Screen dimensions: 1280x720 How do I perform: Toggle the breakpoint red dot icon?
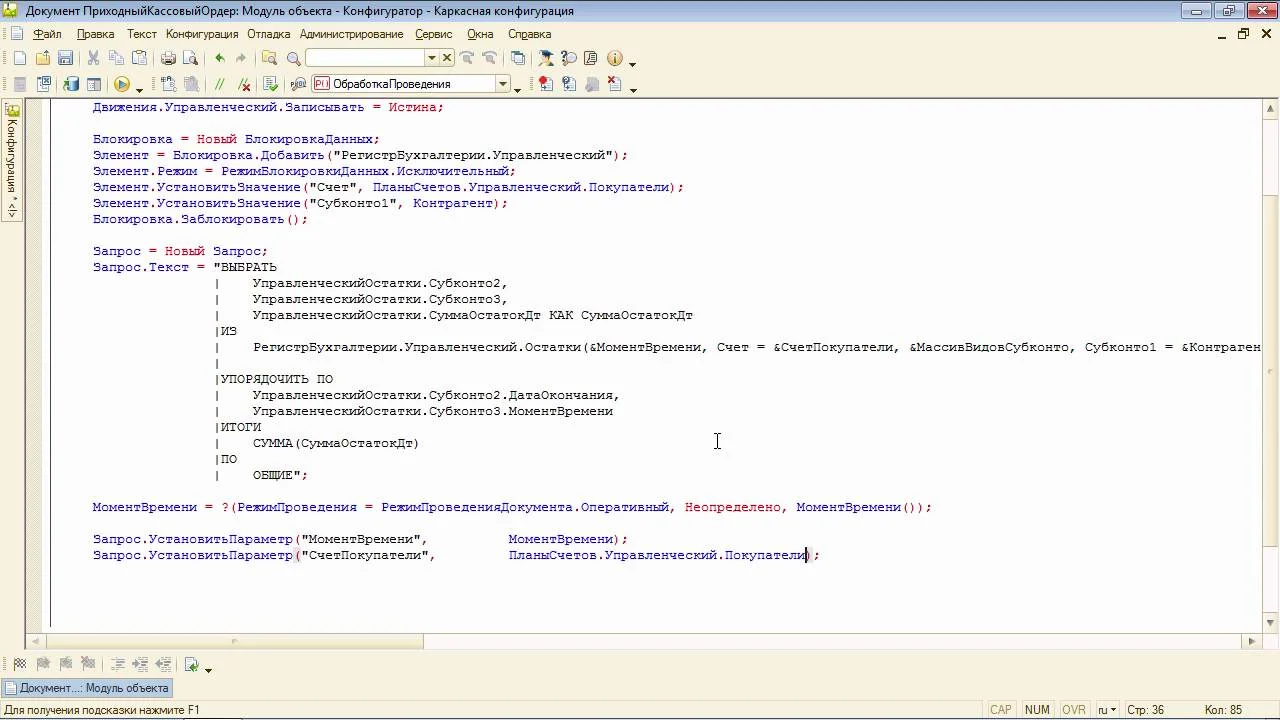point(544,85)
